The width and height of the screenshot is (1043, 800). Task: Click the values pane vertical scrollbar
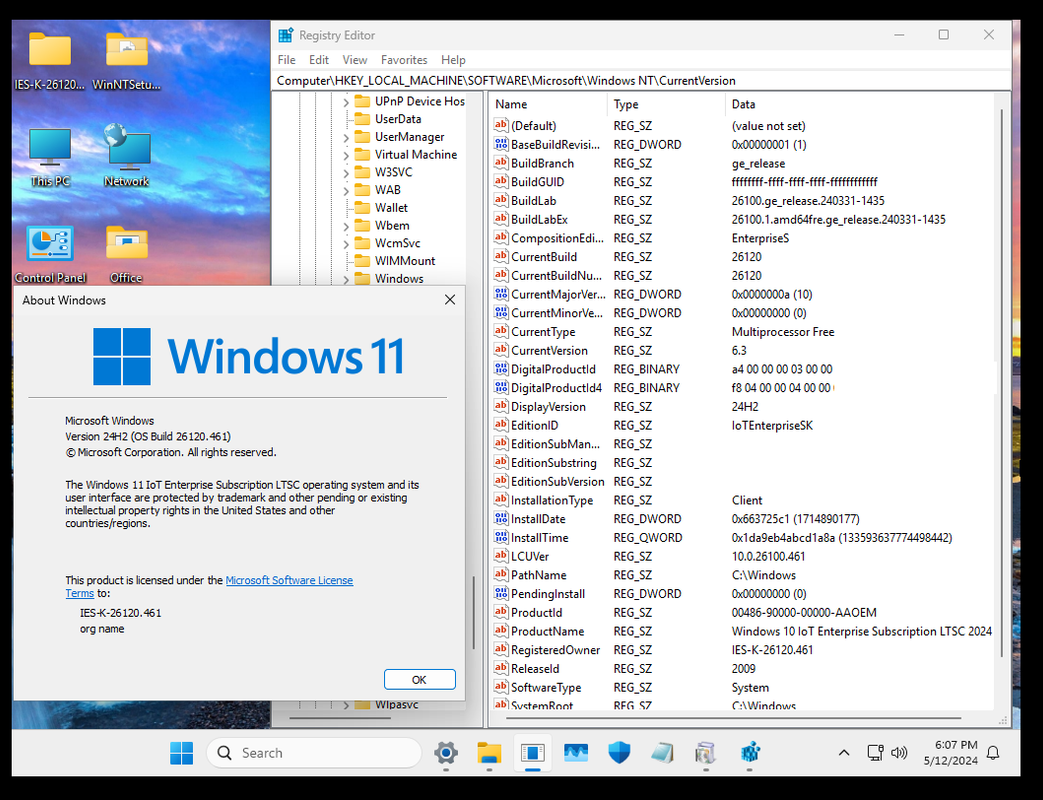[x=1002, y=382]
